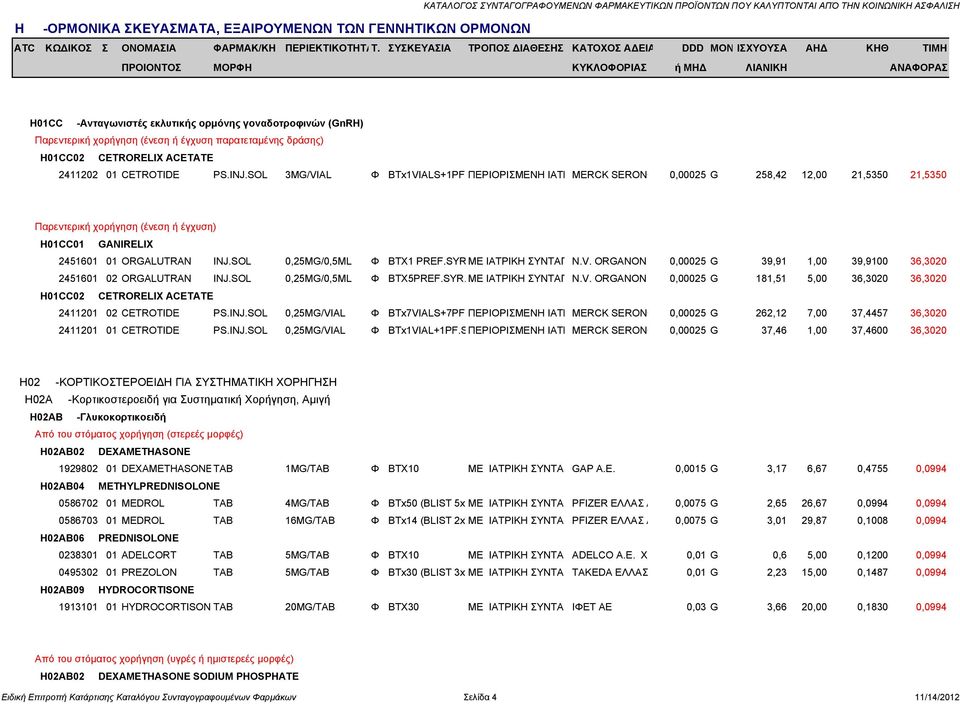Click the ΚΗΘ value '37,4457'
Image resolution: width=960 pixels, height=704 pixels.
(x=869, y=313)
